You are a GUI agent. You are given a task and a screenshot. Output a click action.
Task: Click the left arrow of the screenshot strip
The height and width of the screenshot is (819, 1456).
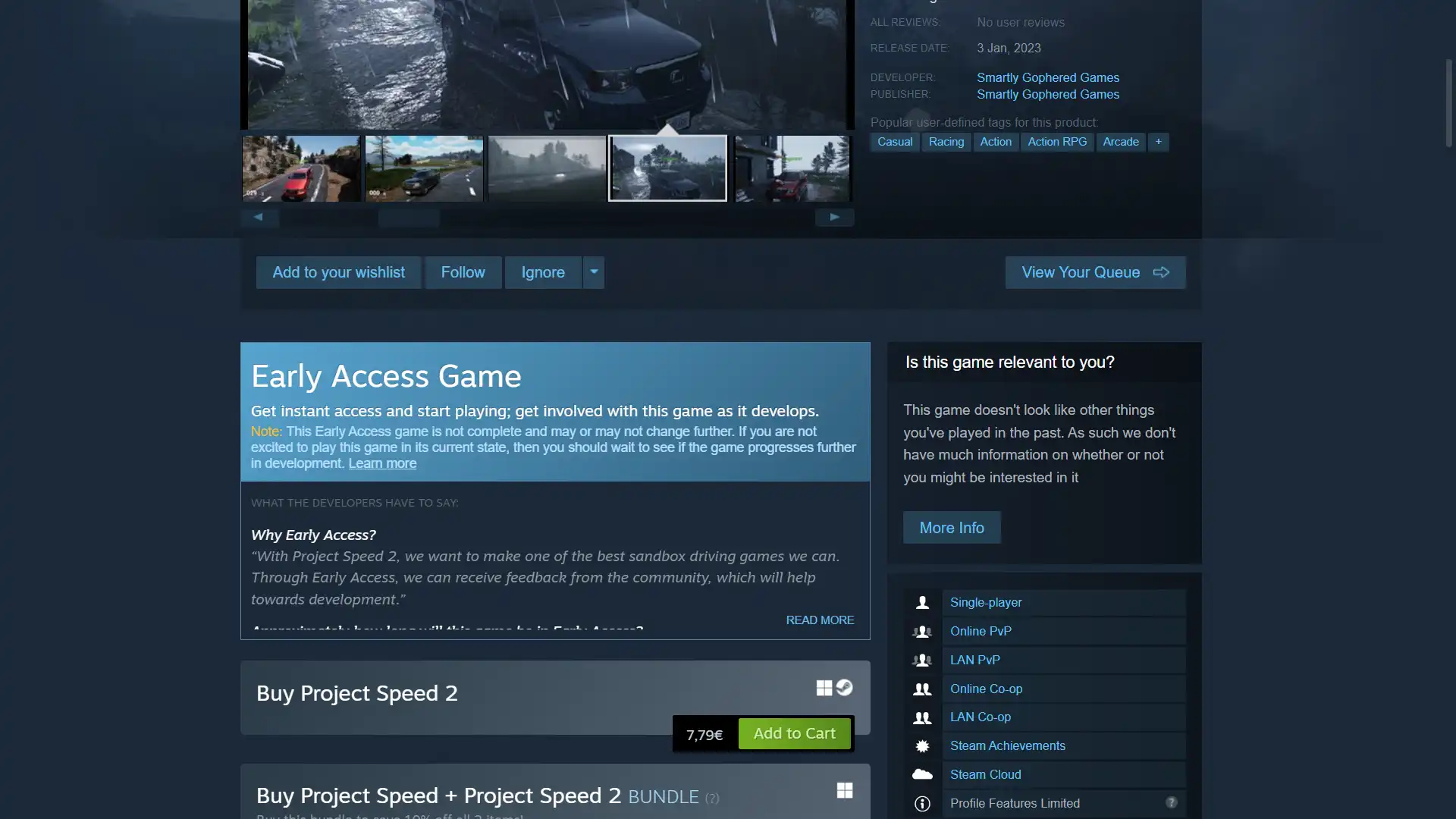[259, 218]
